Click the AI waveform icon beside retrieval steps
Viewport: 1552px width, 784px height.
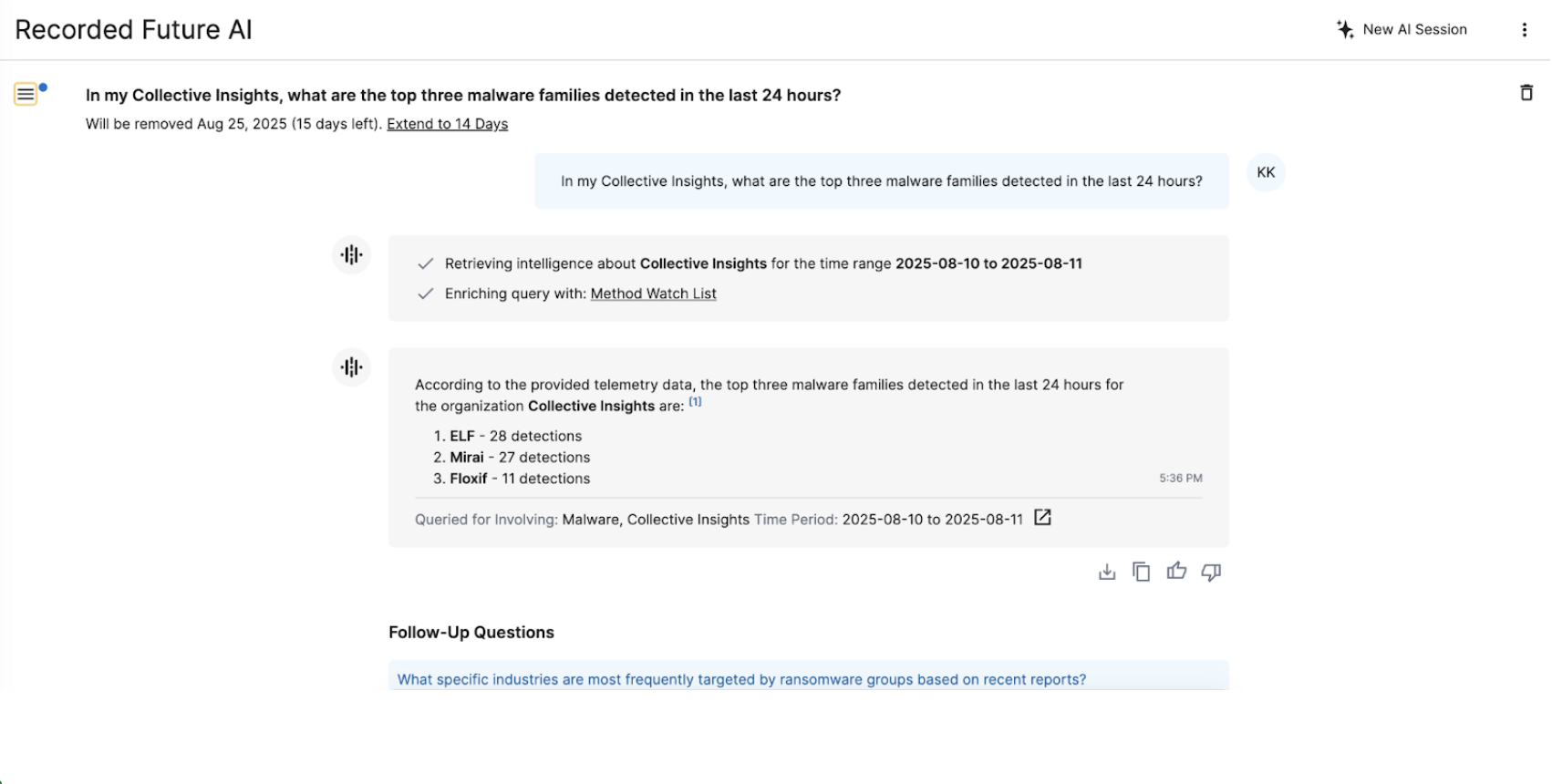[352, 255]
